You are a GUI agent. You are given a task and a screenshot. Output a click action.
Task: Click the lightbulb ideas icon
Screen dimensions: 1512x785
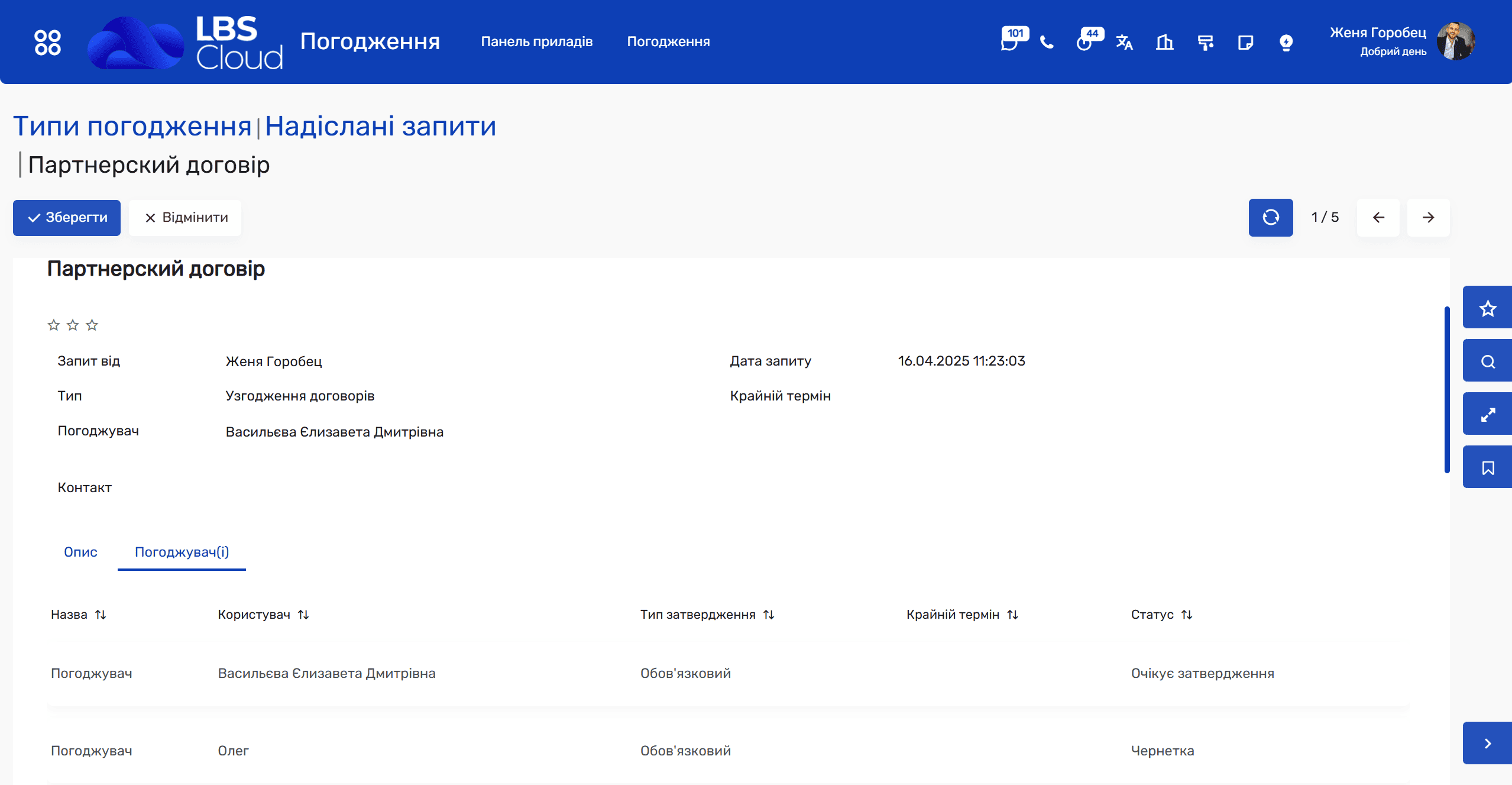pos(1286,43)
